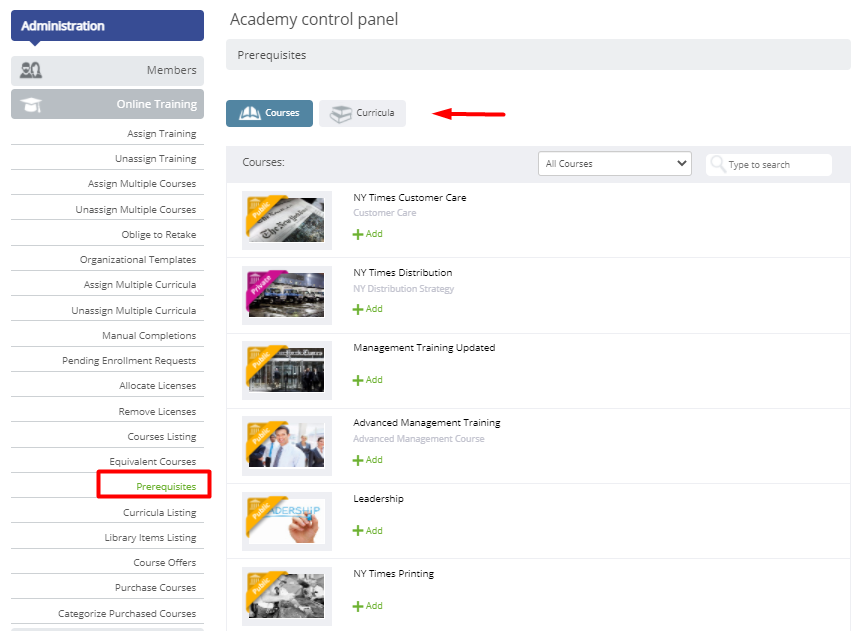Click plus icon for Advanced Management Training

[x=358, y=460]
